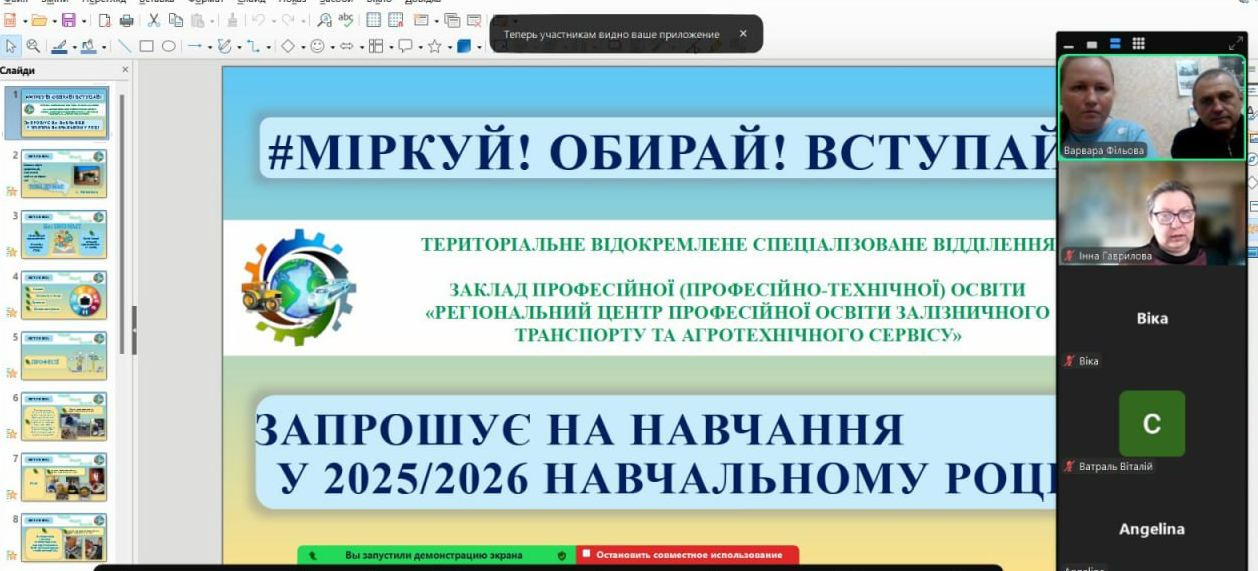The width and height of the screenshot is (1258, 571).
Task: Enlarge the Zoom video panel
Action: (x=1235, y=43)
